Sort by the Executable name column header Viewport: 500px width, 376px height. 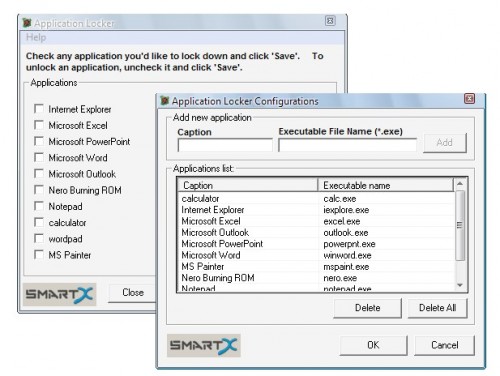[x=385, y=185]
